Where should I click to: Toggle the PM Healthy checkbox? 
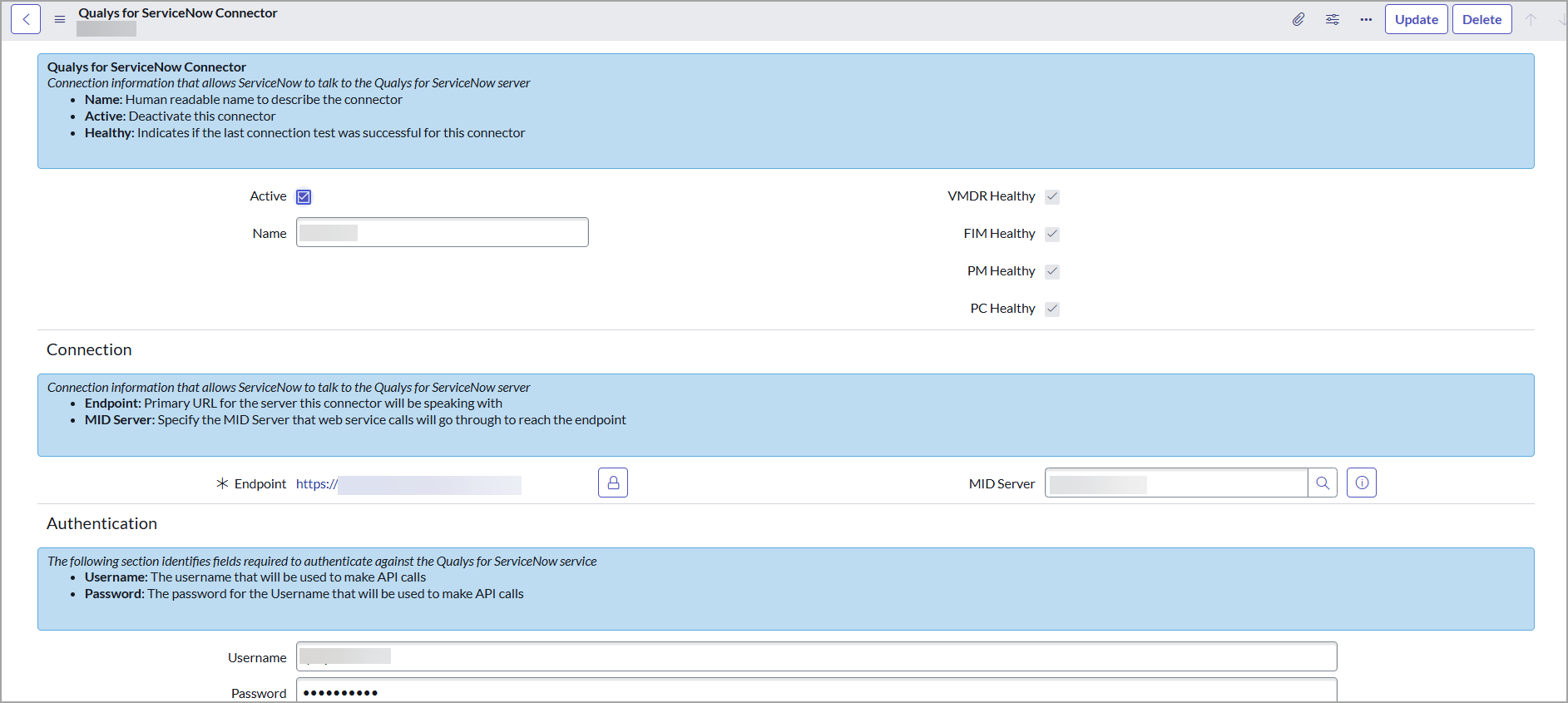[x=1052, y=271]
